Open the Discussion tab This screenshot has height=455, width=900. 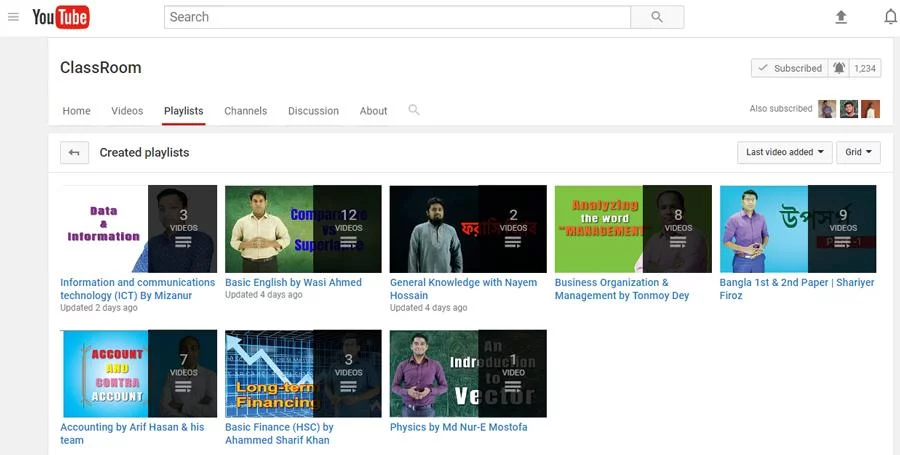click(313, 111)
